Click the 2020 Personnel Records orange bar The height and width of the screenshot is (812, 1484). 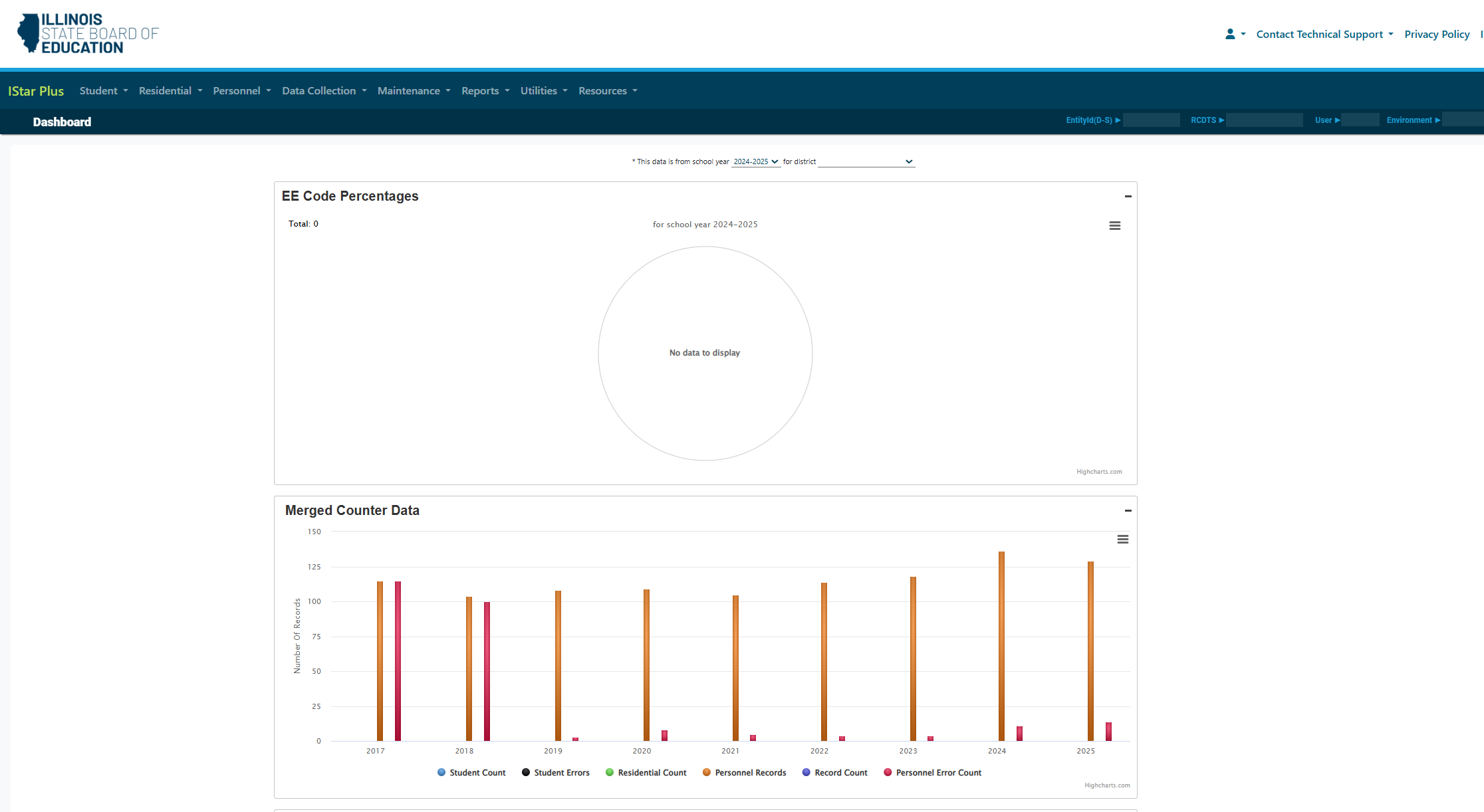(646, 665)
